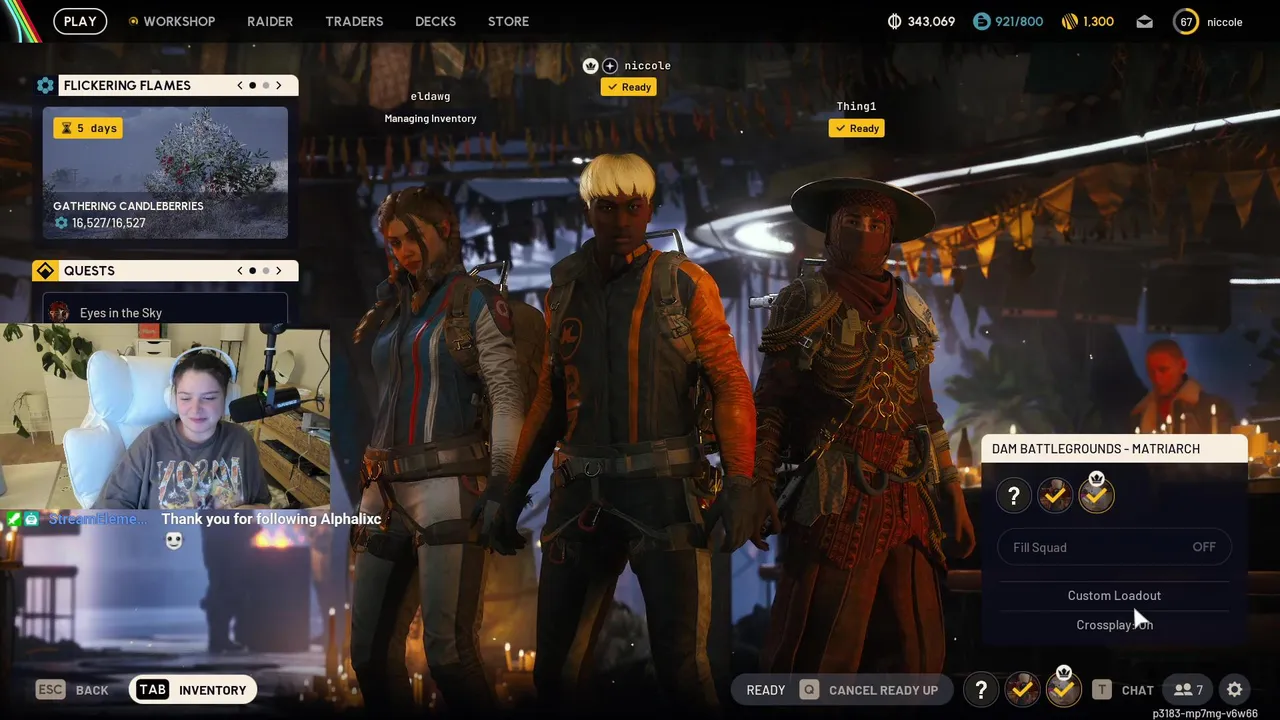
Task: Open the STORE tab
Action: [508, 21]
